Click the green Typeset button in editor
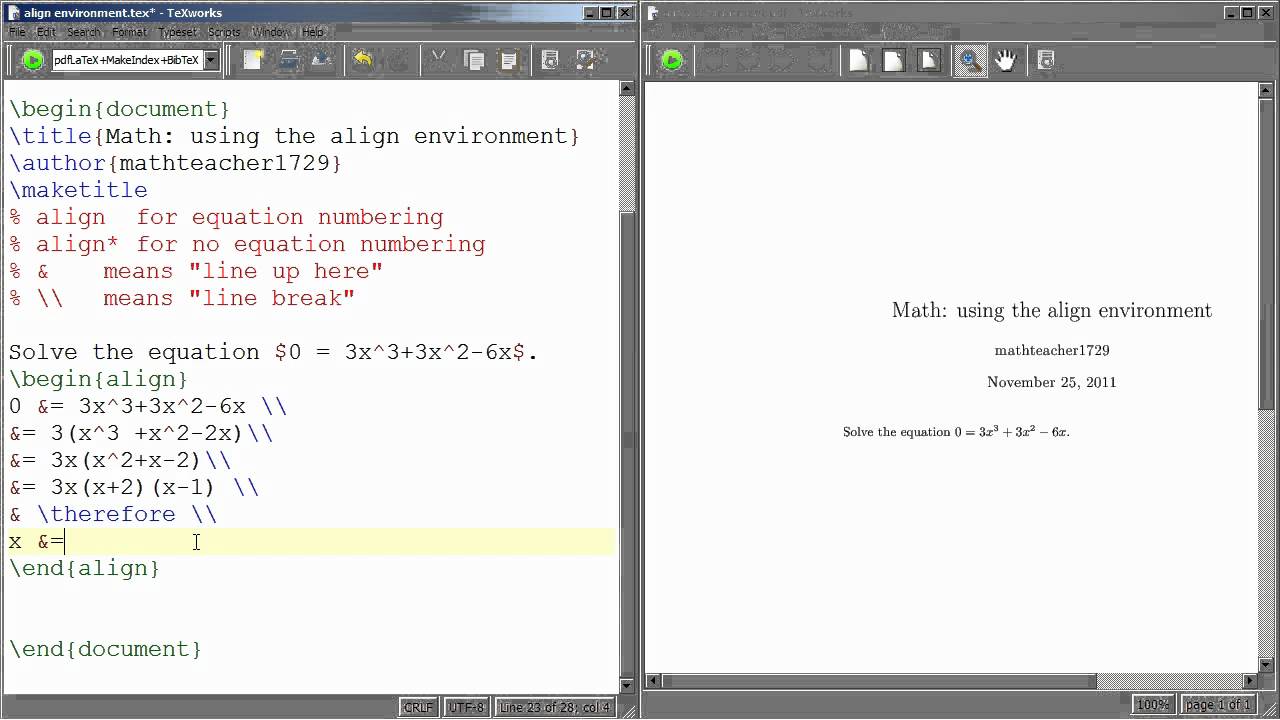Viewport: 1280px width, 720px height. (x=32, y=60)
